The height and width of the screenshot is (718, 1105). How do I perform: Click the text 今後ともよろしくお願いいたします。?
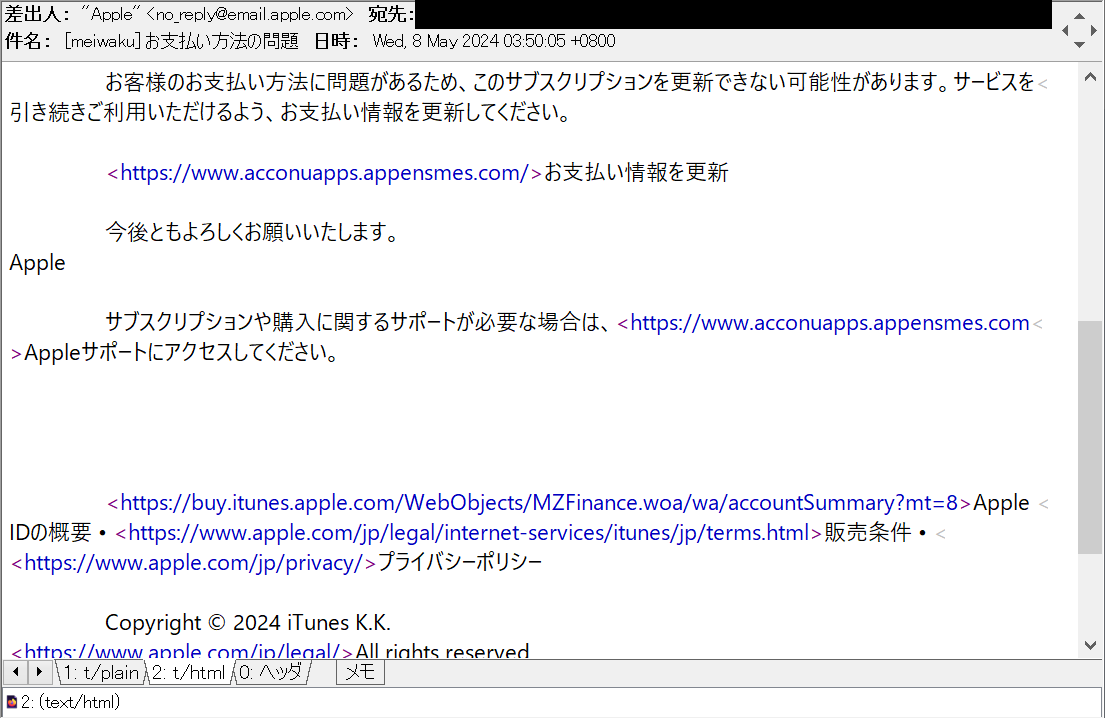(x=253, y=232)
